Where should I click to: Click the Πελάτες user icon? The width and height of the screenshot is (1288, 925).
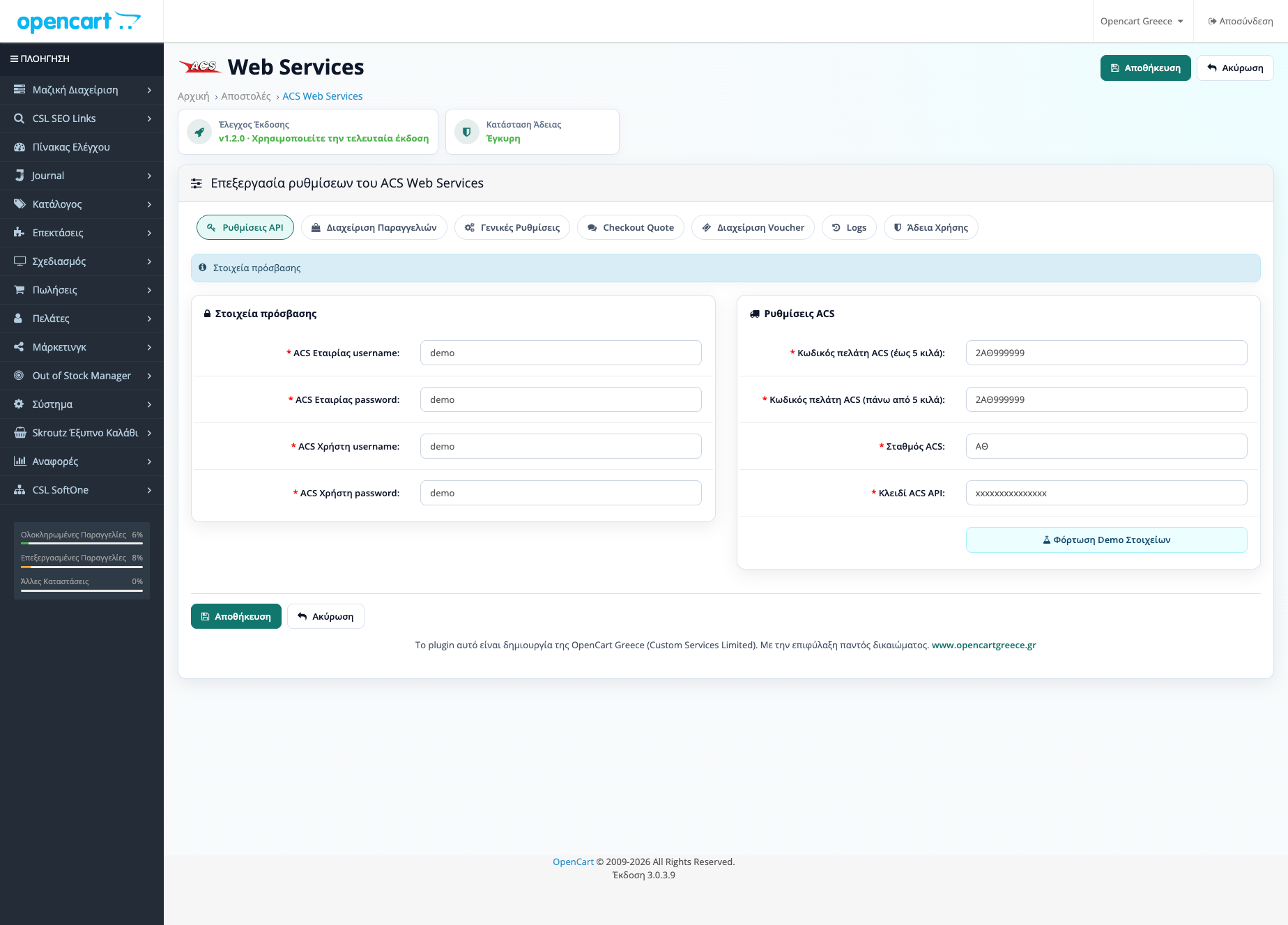[19, 319]
